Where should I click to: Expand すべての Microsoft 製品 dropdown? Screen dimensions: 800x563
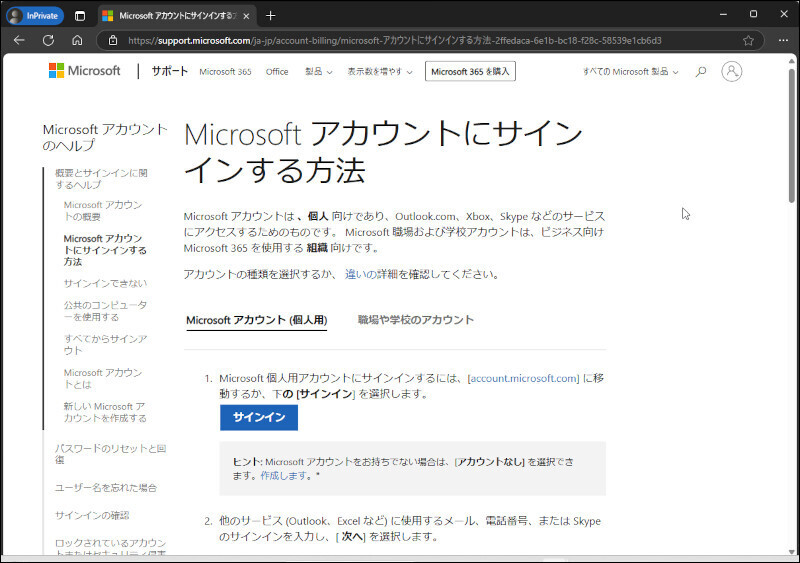pos(631,72)
